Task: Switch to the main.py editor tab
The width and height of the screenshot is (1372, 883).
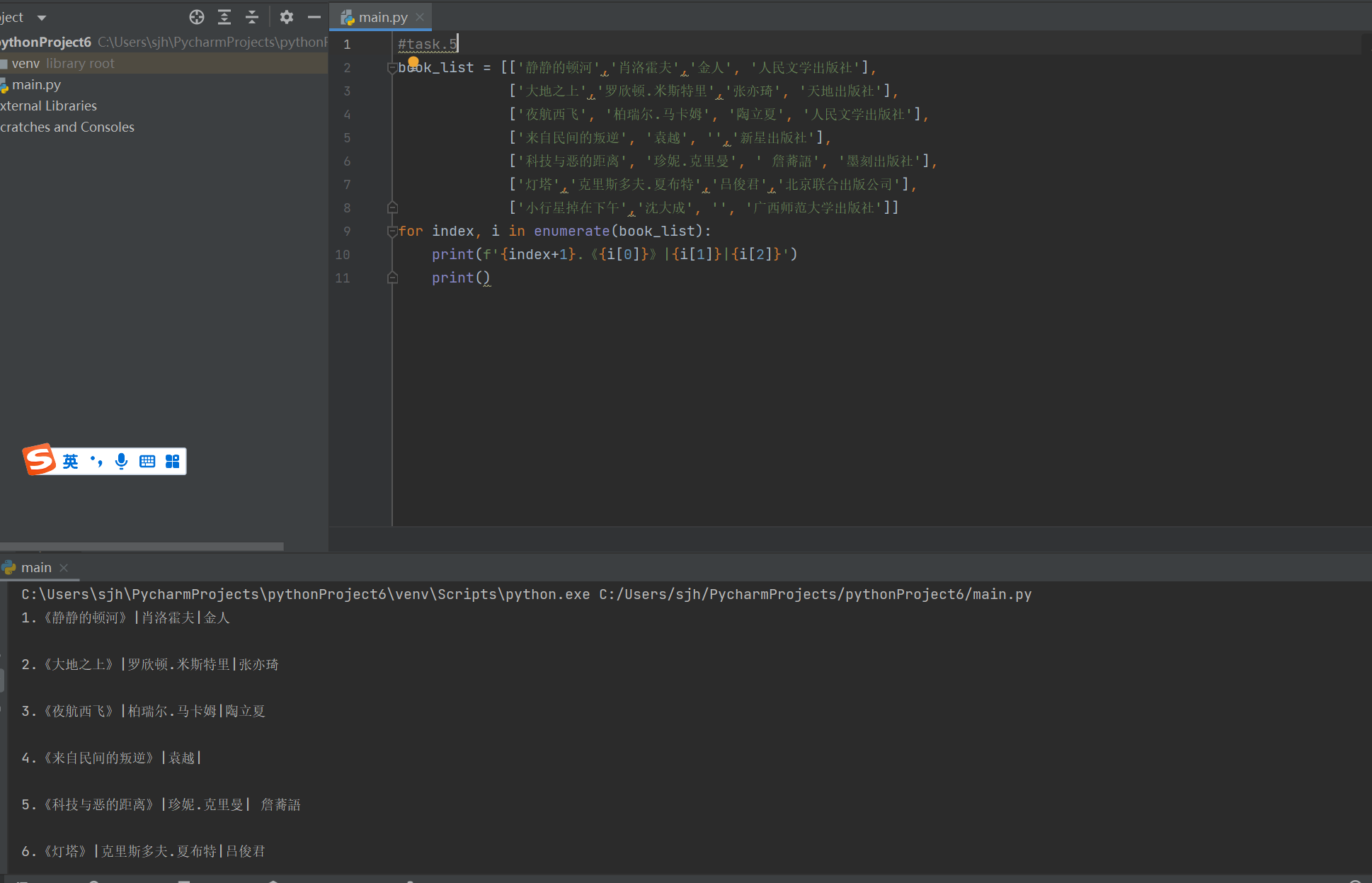Action: 382,17
